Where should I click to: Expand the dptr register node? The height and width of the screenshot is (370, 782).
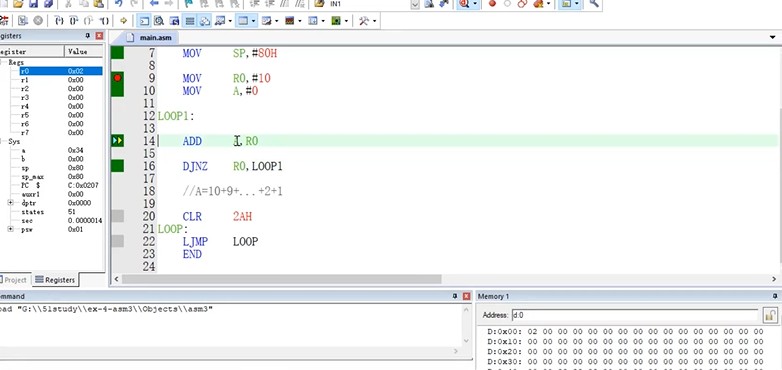10,203
